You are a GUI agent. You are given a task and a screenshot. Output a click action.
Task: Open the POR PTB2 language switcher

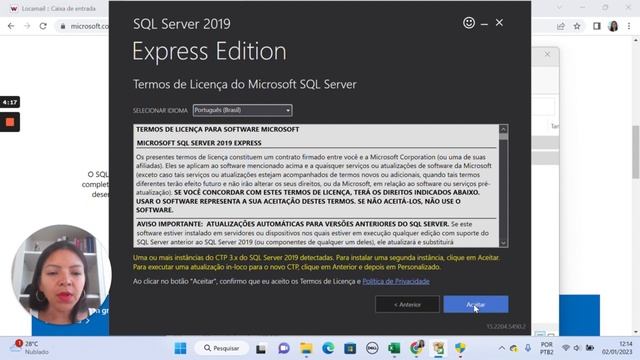[x=547, y=348]
